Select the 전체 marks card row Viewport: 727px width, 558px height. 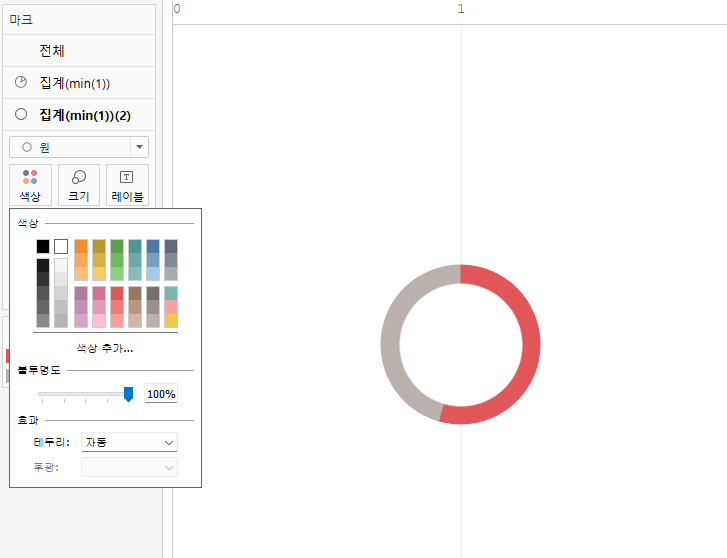79,51
